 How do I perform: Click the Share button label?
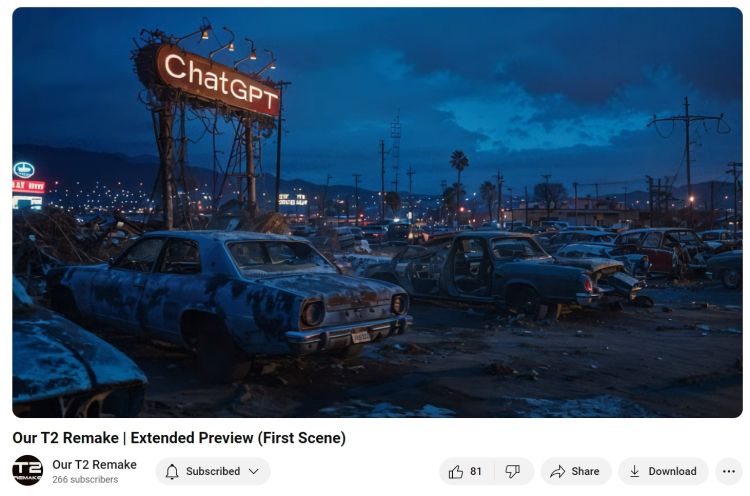click(x=585, y=472)
